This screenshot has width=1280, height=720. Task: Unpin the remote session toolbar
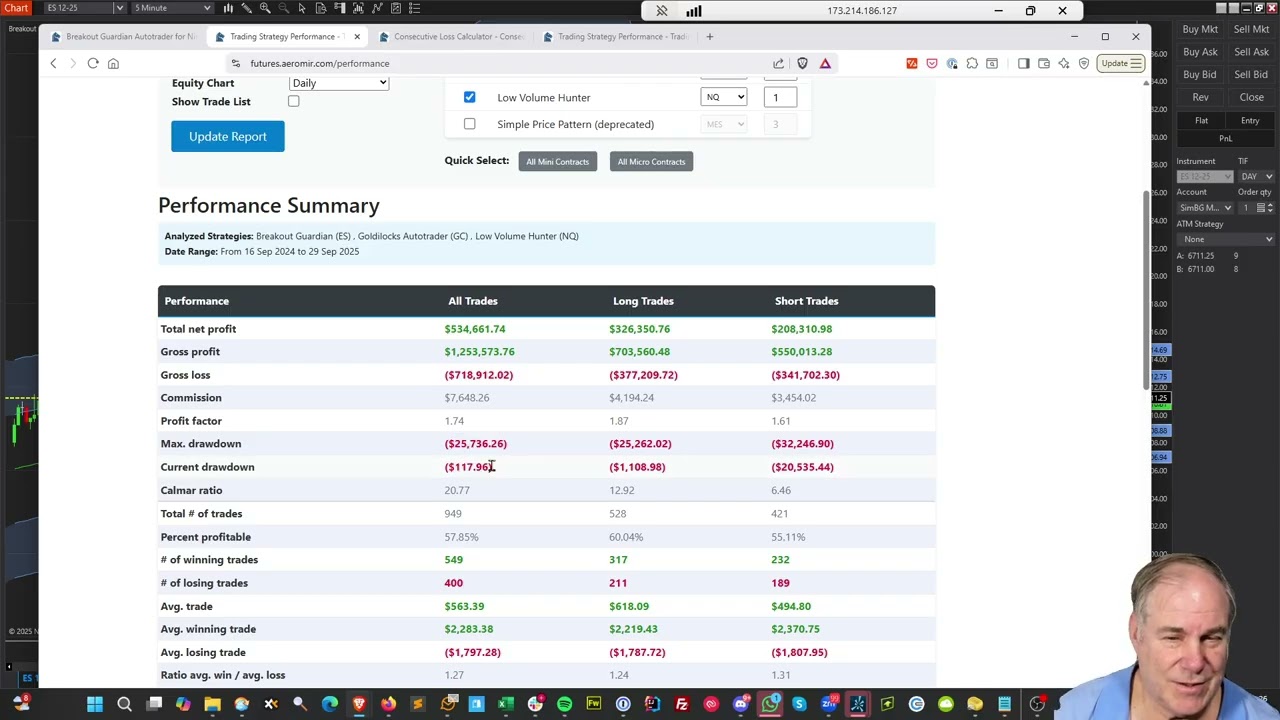662,11
